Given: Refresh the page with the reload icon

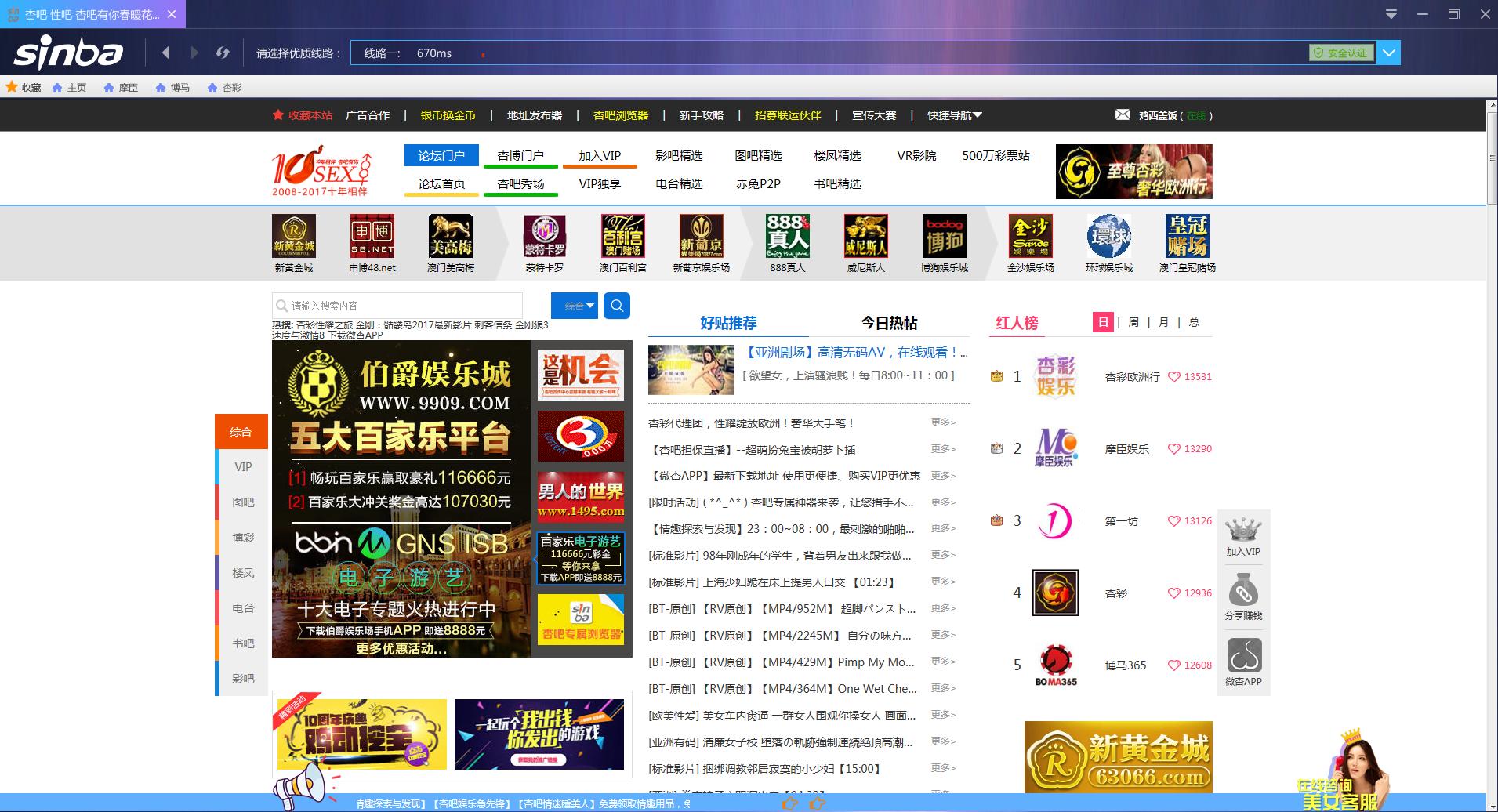Looking at the screenshot, I should tap(223, 53).
